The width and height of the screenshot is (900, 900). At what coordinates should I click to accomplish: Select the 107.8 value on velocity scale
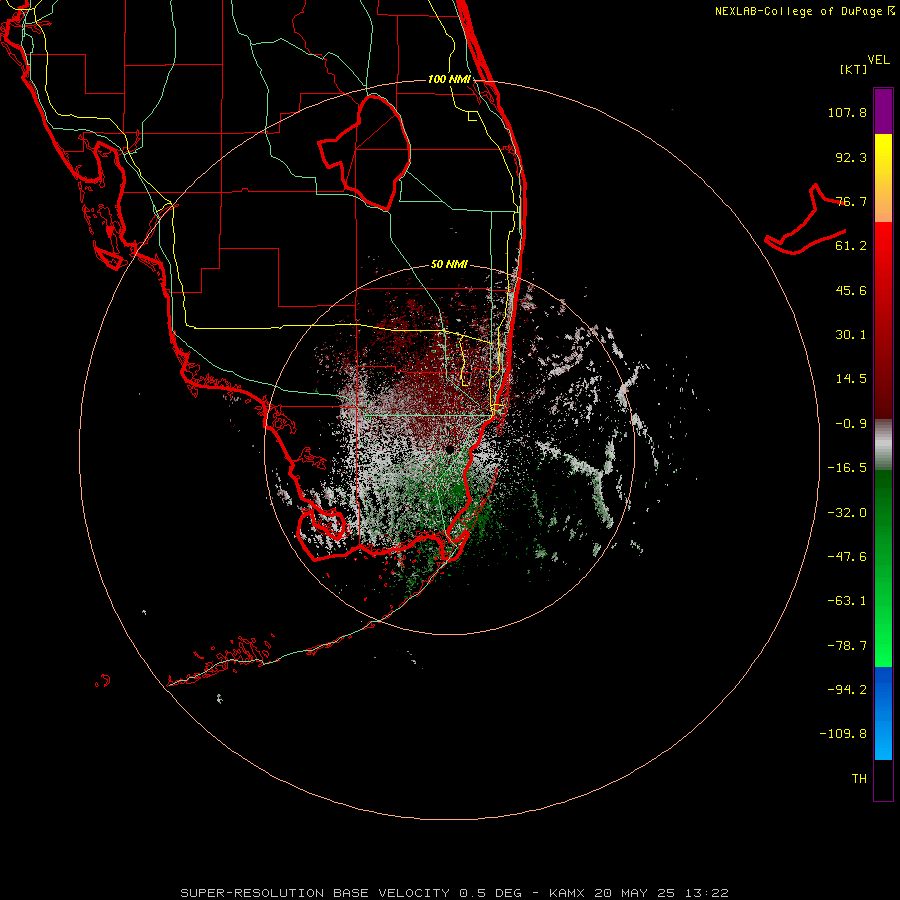[847, 112]
